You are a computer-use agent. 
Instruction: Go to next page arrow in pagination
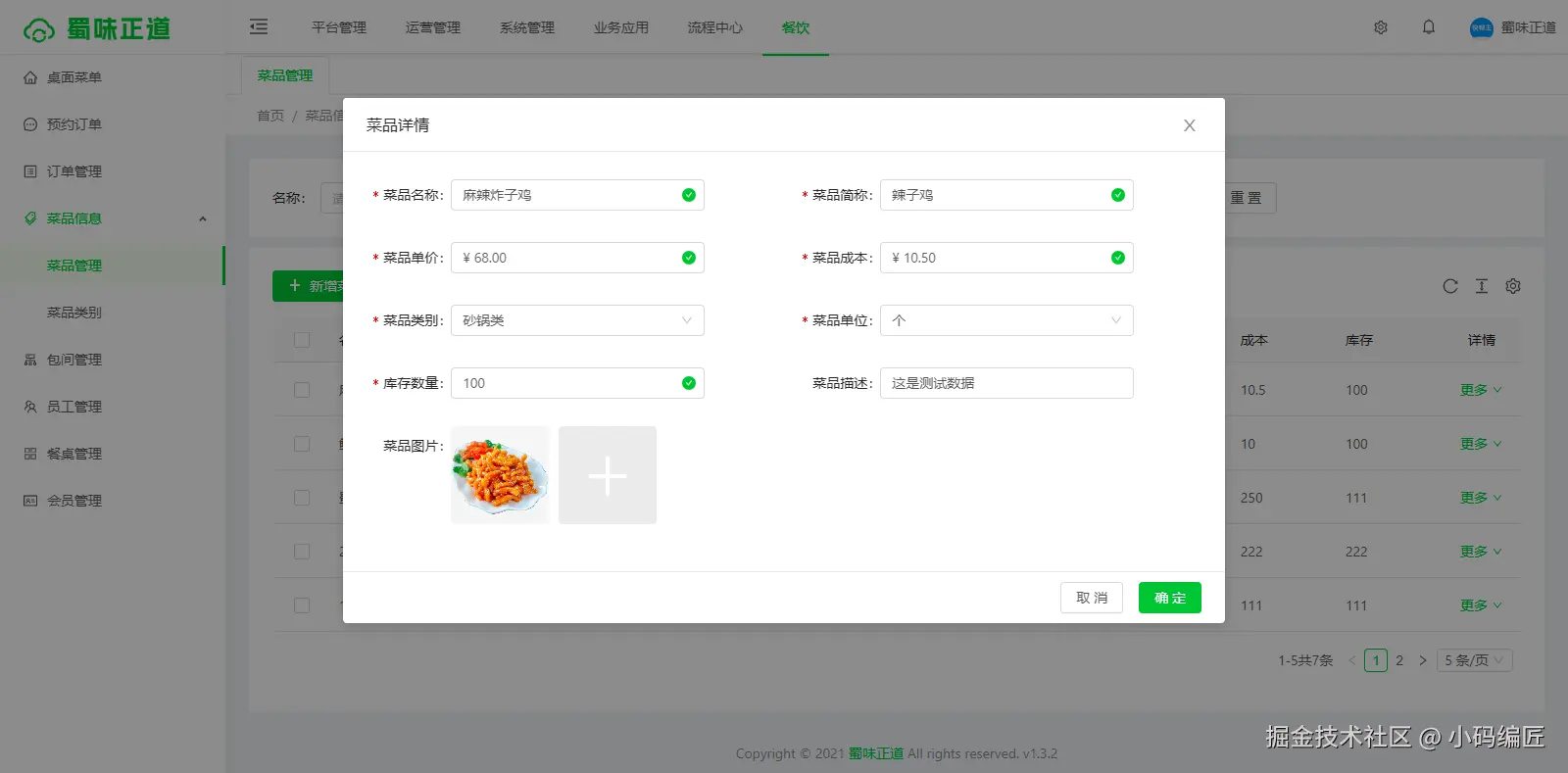1423,660
